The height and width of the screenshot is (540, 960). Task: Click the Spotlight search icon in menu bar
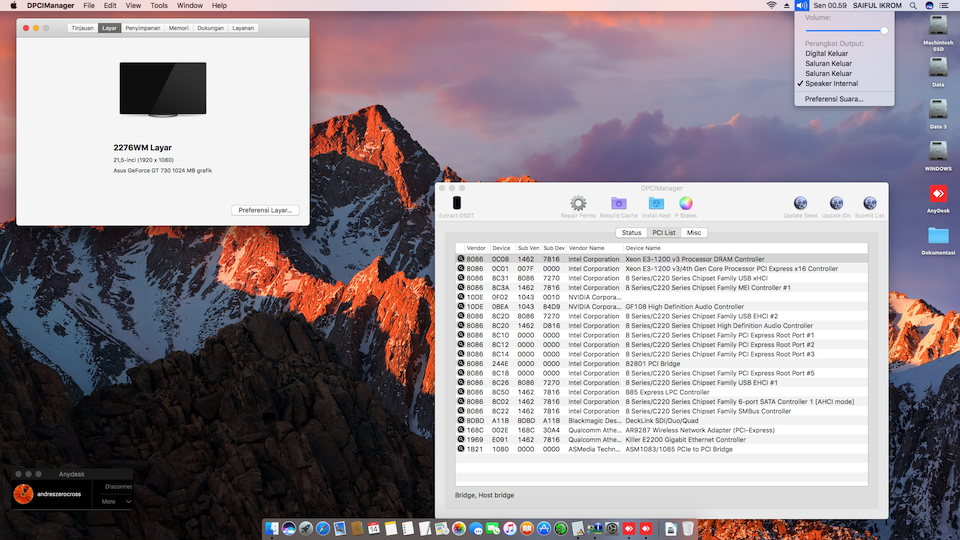pyautogui.click(x=913, y=6)
